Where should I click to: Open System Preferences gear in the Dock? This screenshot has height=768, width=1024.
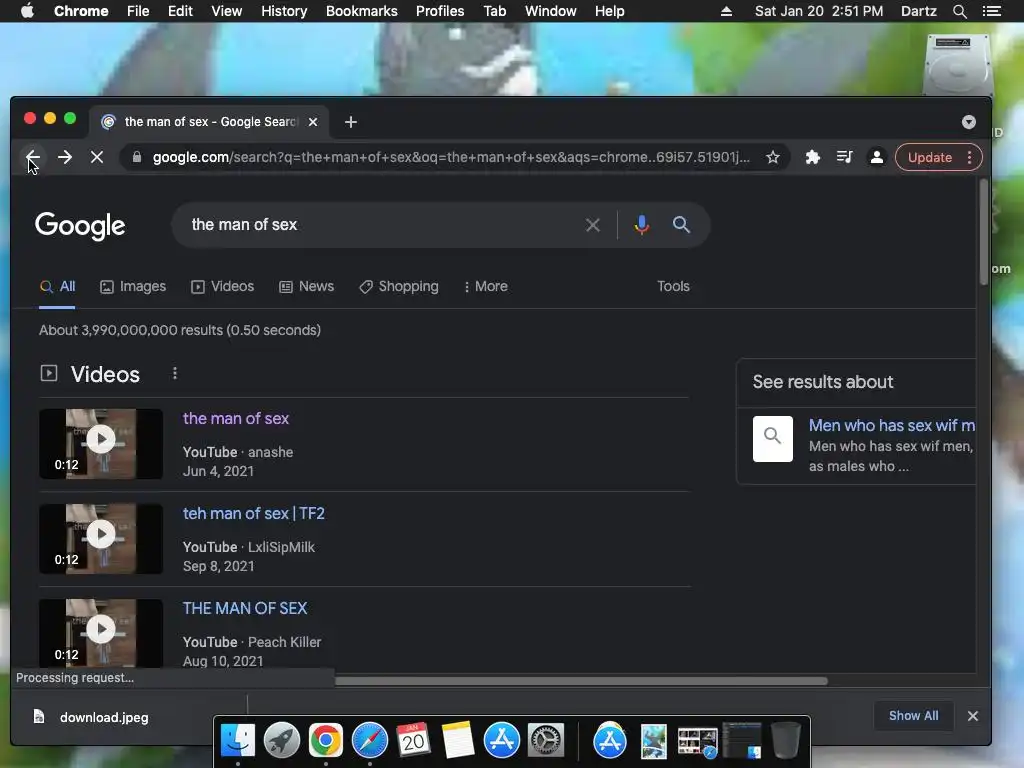tap(546, 741)
